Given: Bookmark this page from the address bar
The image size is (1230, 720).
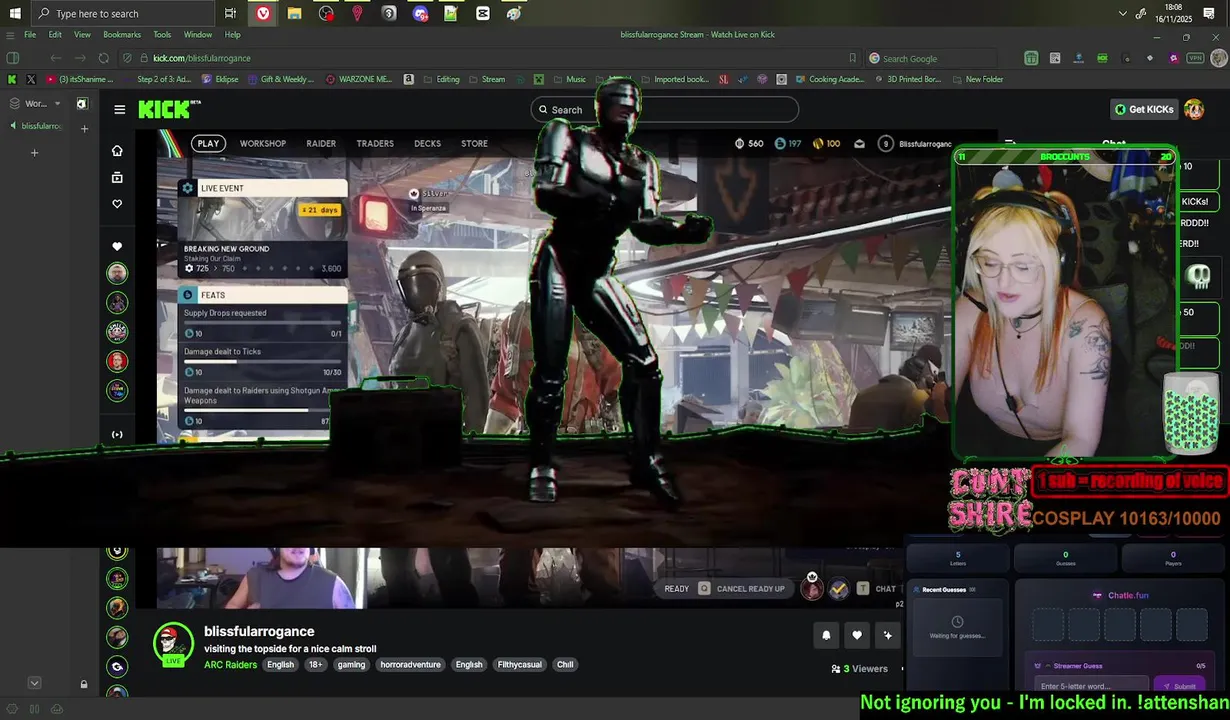Looking at the screenshot, I should 852,58.
